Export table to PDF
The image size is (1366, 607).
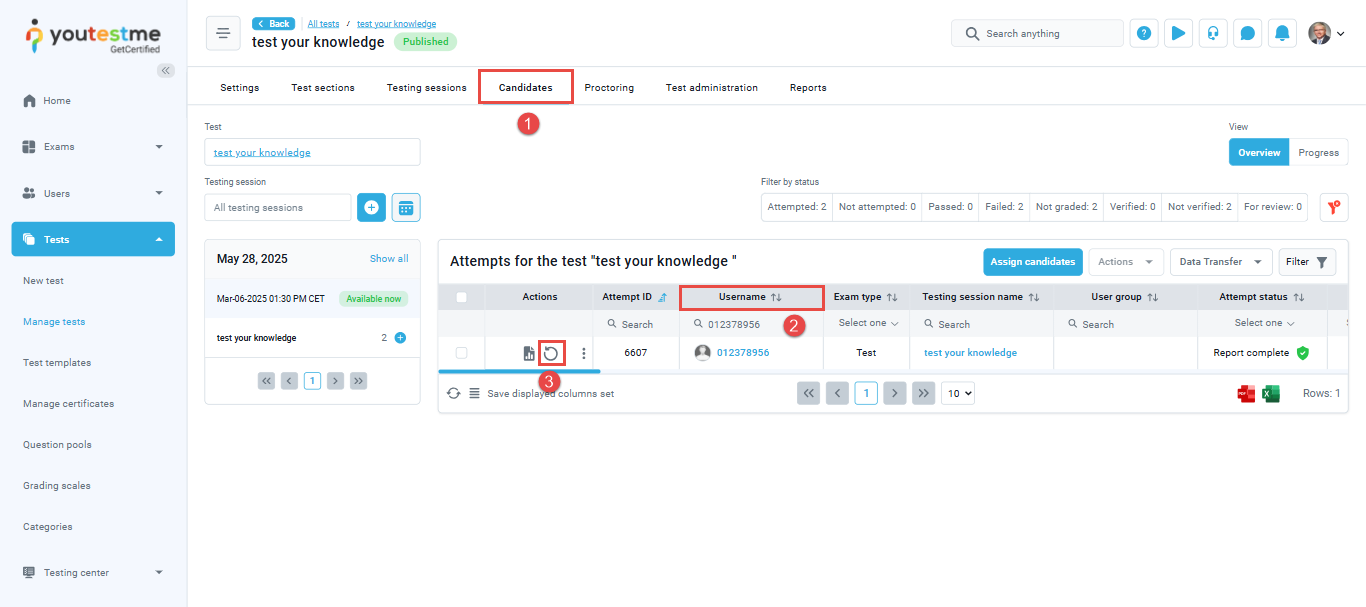1247,393
